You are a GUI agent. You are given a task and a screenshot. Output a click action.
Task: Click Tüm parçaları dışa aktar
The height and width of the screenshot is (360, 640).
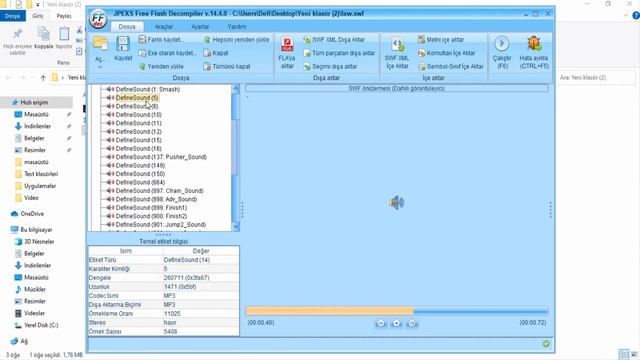click(339, 53)
